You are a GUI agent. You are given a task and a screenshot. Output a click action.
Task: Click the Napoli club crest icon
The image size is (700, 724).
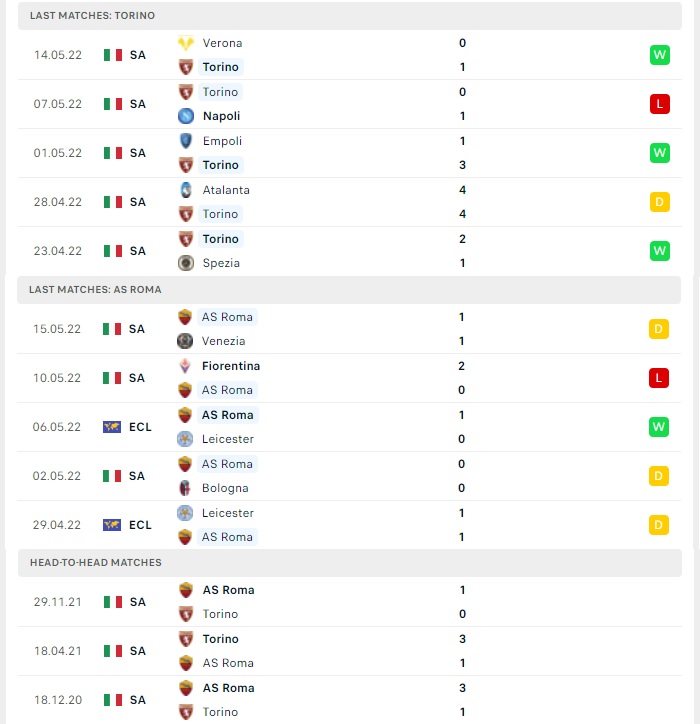(186, 116)
